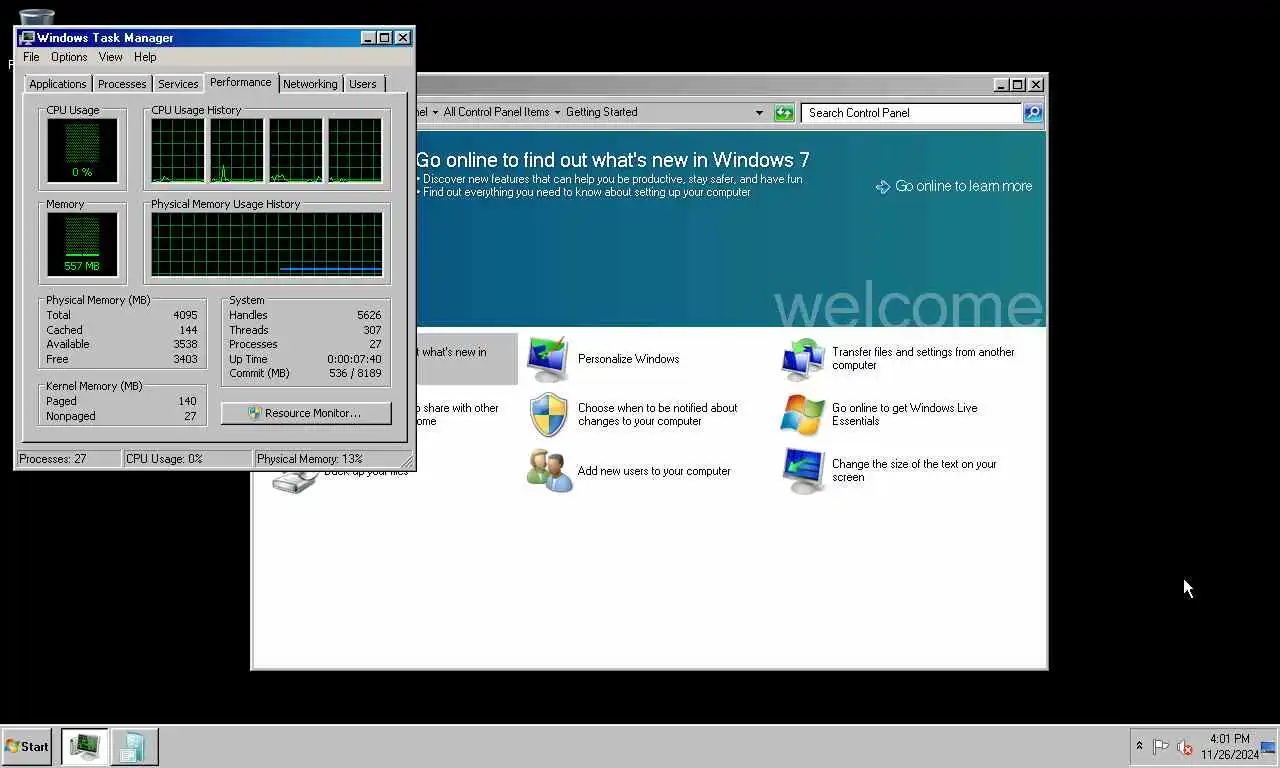The image size is (1280, 768).
Task: Click the Transfer files and settings icon
Action: (x=803, y=359)
